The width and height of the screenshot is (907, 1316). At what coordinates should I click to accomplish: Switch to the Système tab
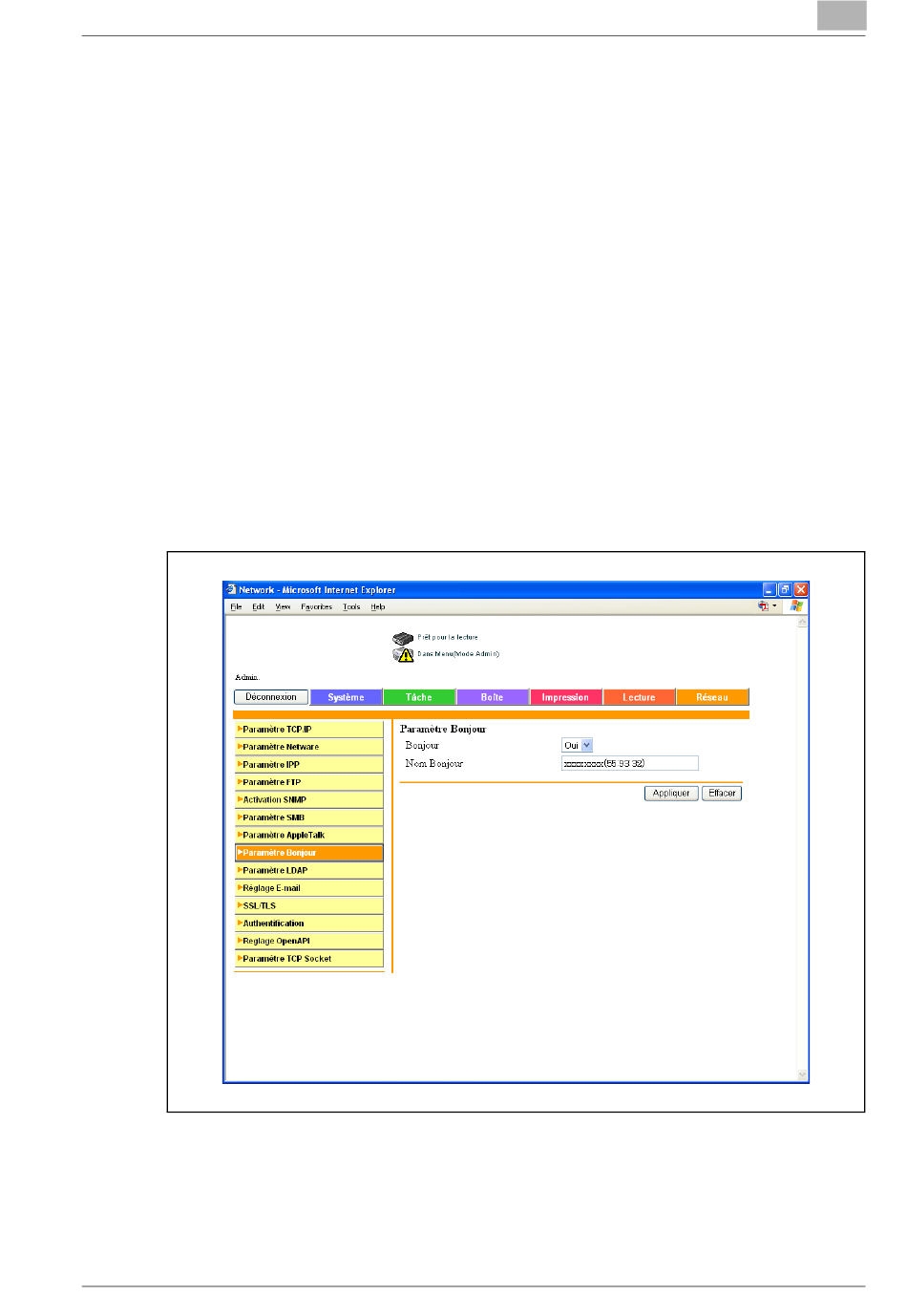347,698
